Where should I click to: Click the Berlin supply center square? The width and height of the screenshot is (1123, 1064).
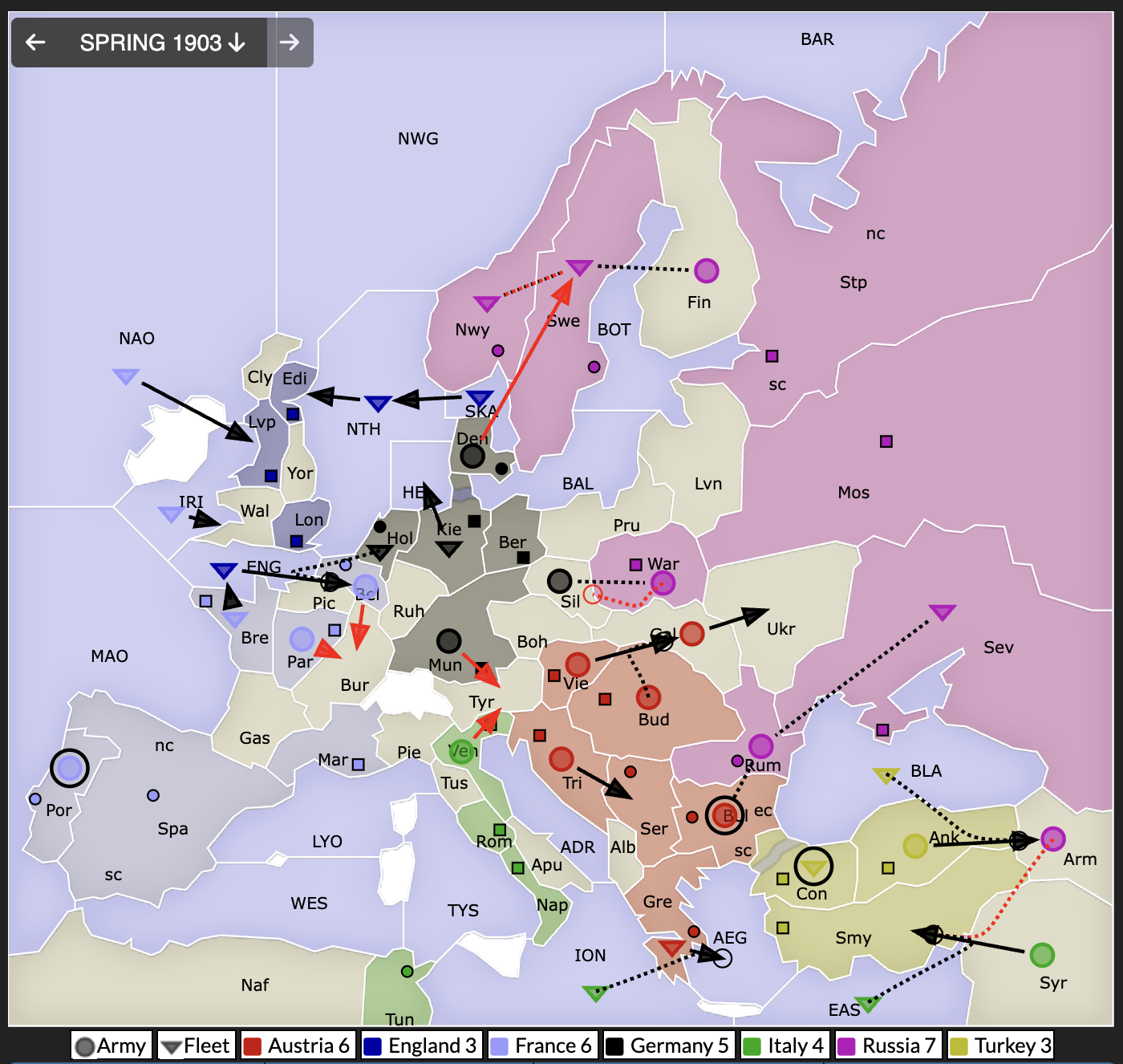click(523, 557)
